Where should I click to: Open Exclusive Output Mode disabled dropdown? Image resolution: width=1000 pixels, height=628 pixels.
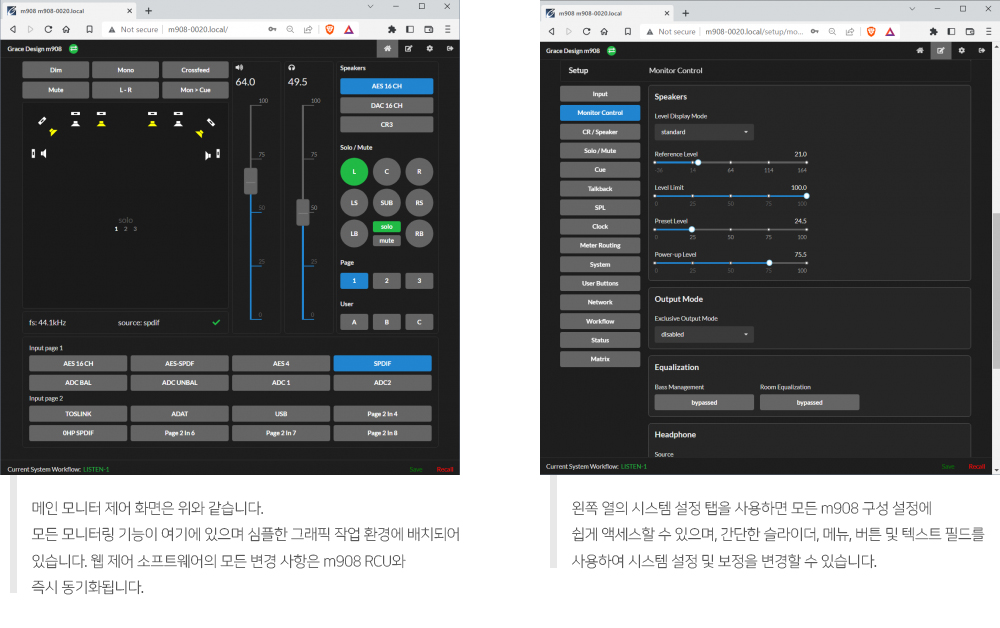pos(704,334)
